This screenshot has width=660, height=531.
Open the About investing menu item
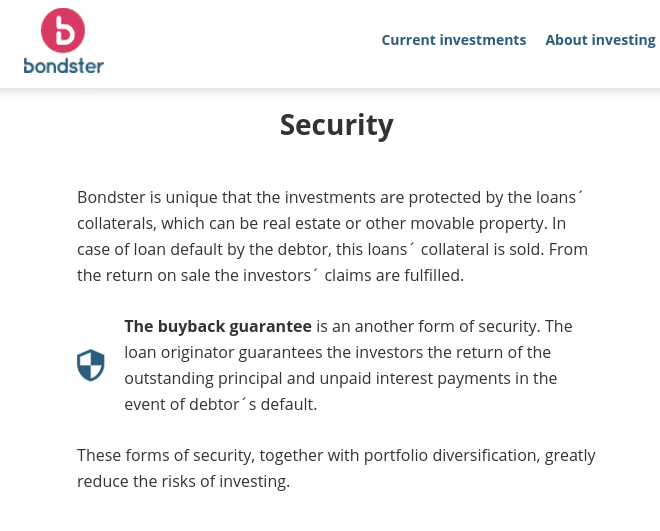601,40
